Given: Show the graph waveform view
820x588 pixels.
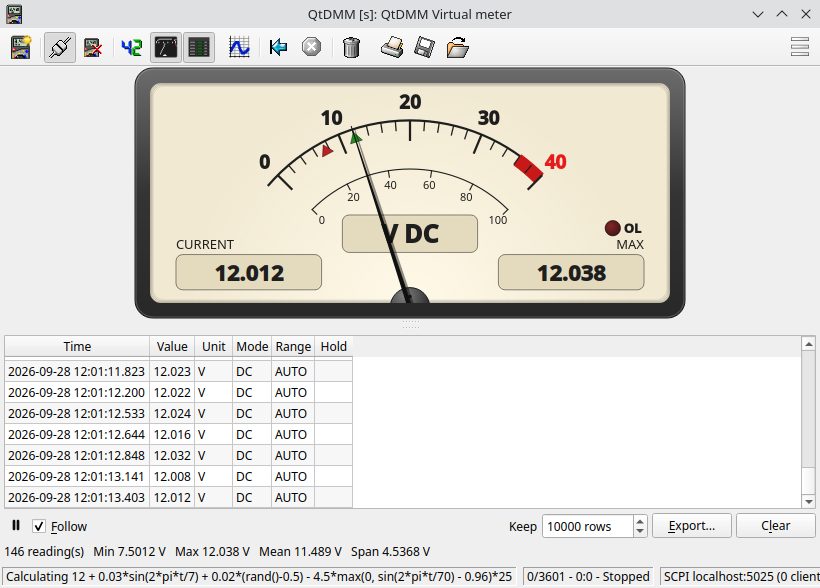Looking at the screenshot, I should pyautogui.click(x=239, y=48).
